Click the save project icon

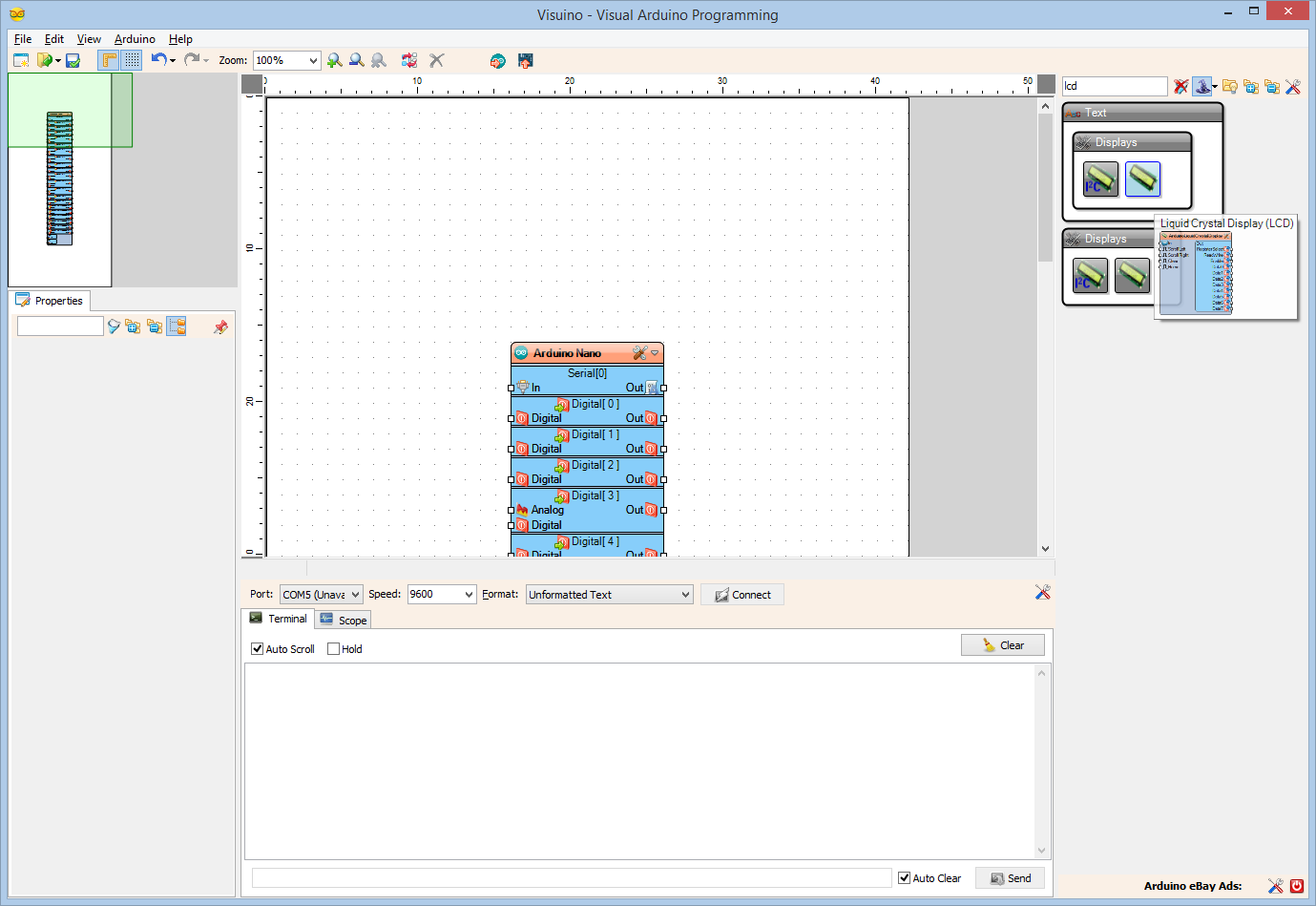click(x=73, y=60)
